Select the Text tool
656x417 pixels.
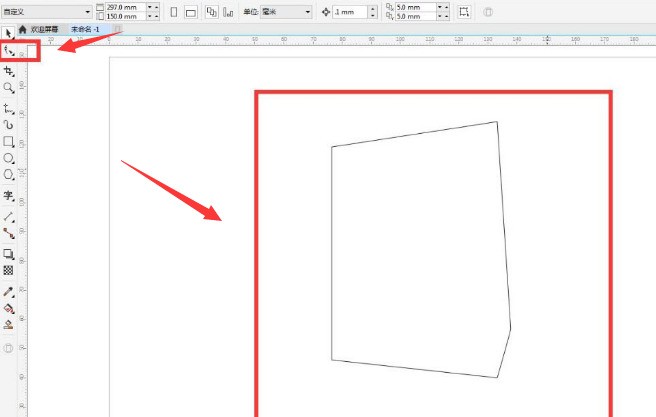(9, 197)
